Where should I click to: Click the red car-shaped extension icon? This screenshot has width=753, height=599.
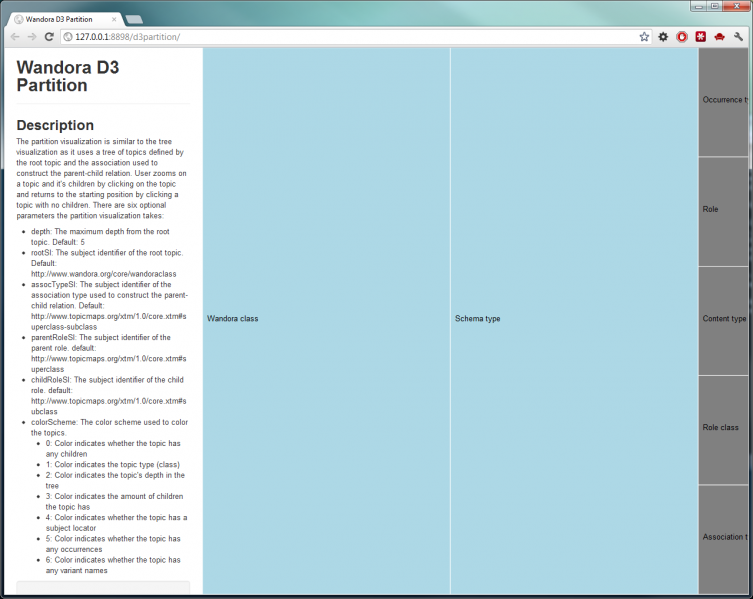click(719, 37)
